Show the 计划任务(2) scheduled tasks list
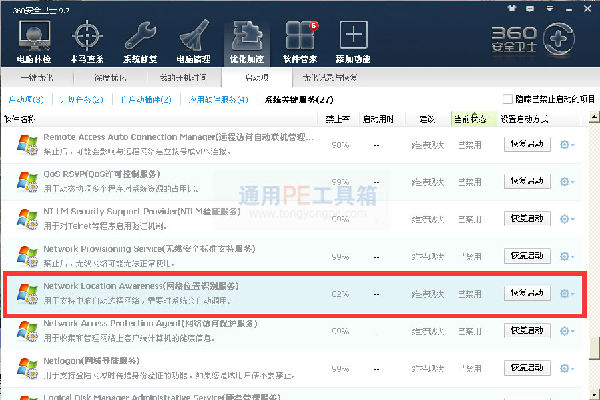Screen dimensions: 600x400 coord(82,100)
